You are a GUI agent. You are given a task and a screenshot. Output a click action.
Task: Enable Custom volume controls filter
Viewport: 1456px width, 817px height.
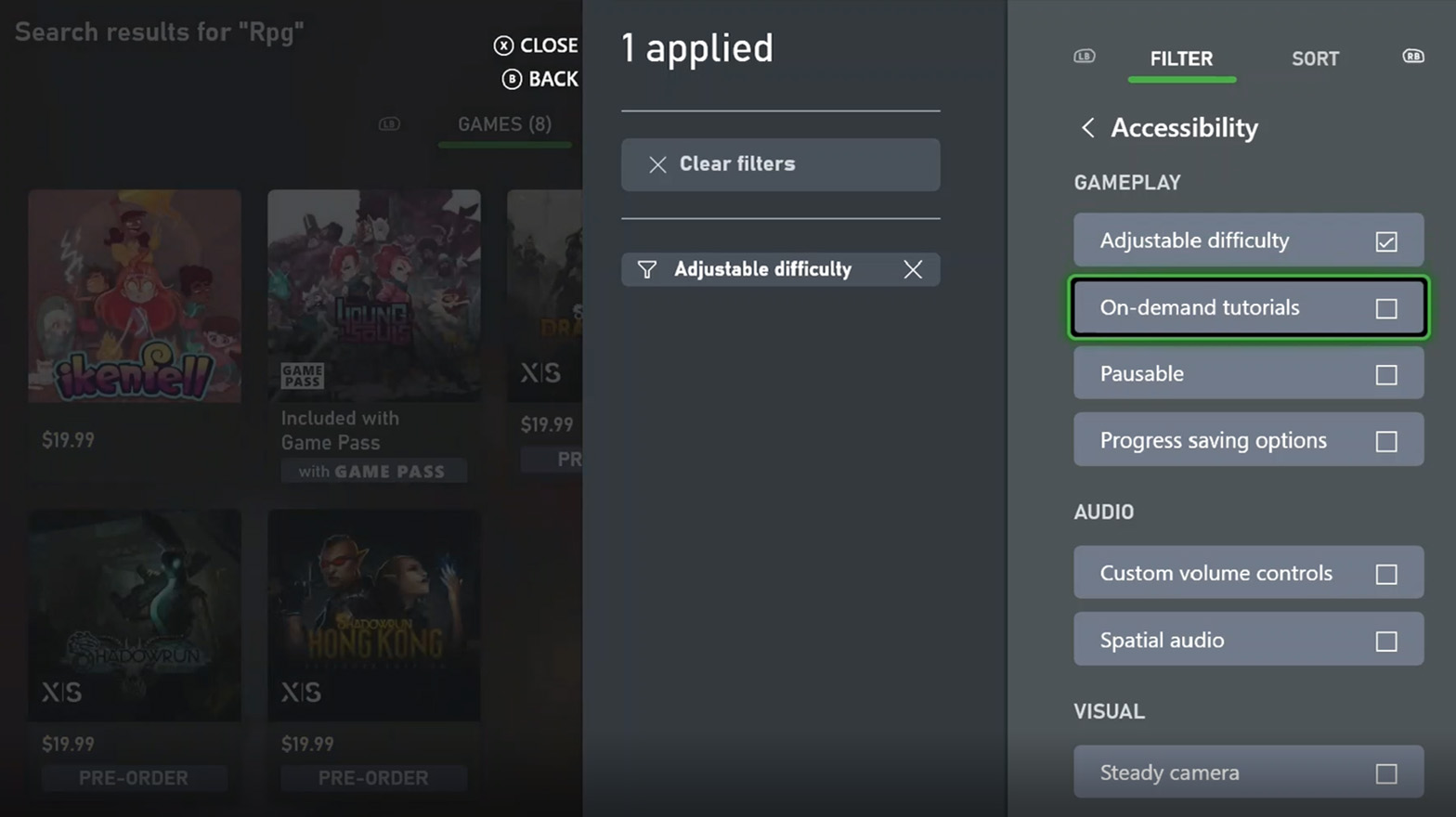click(x=1385, y=574)
